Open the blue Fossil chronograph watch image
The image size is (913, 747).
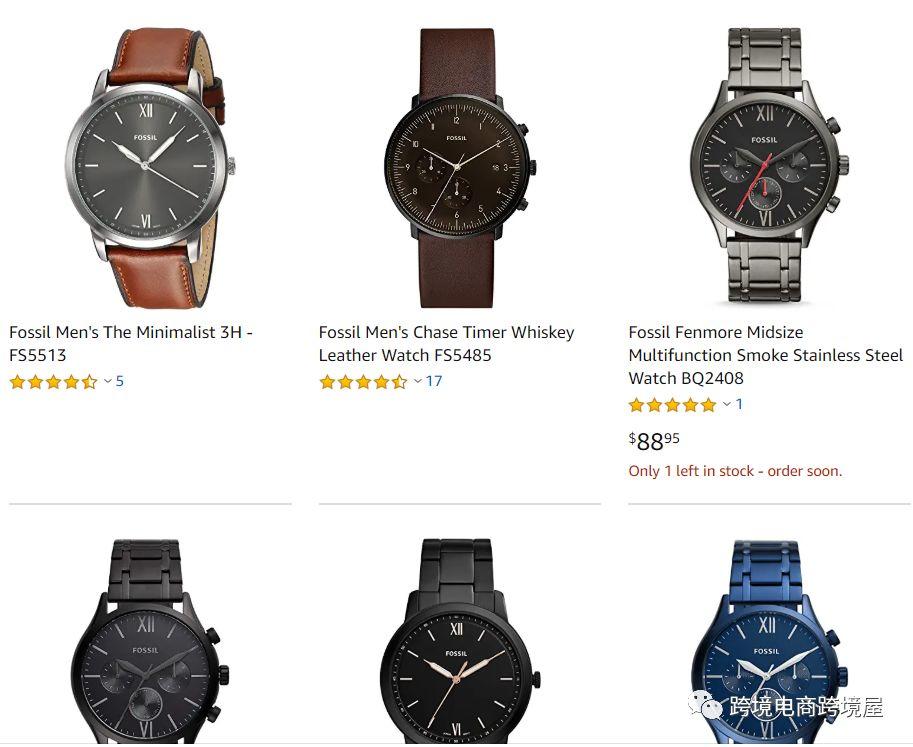click(770, 642)
